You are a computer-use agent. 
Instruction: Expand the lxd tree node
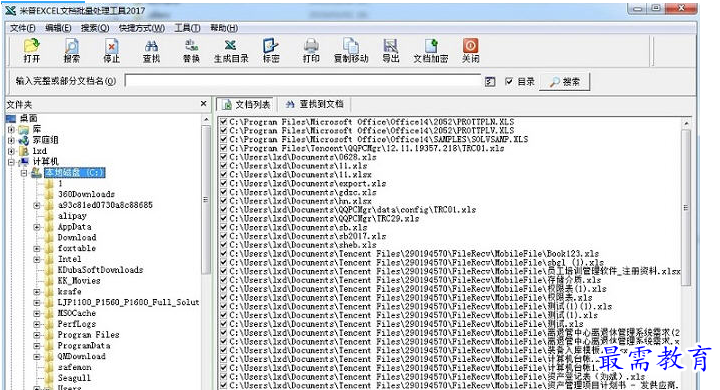point(11,151)
